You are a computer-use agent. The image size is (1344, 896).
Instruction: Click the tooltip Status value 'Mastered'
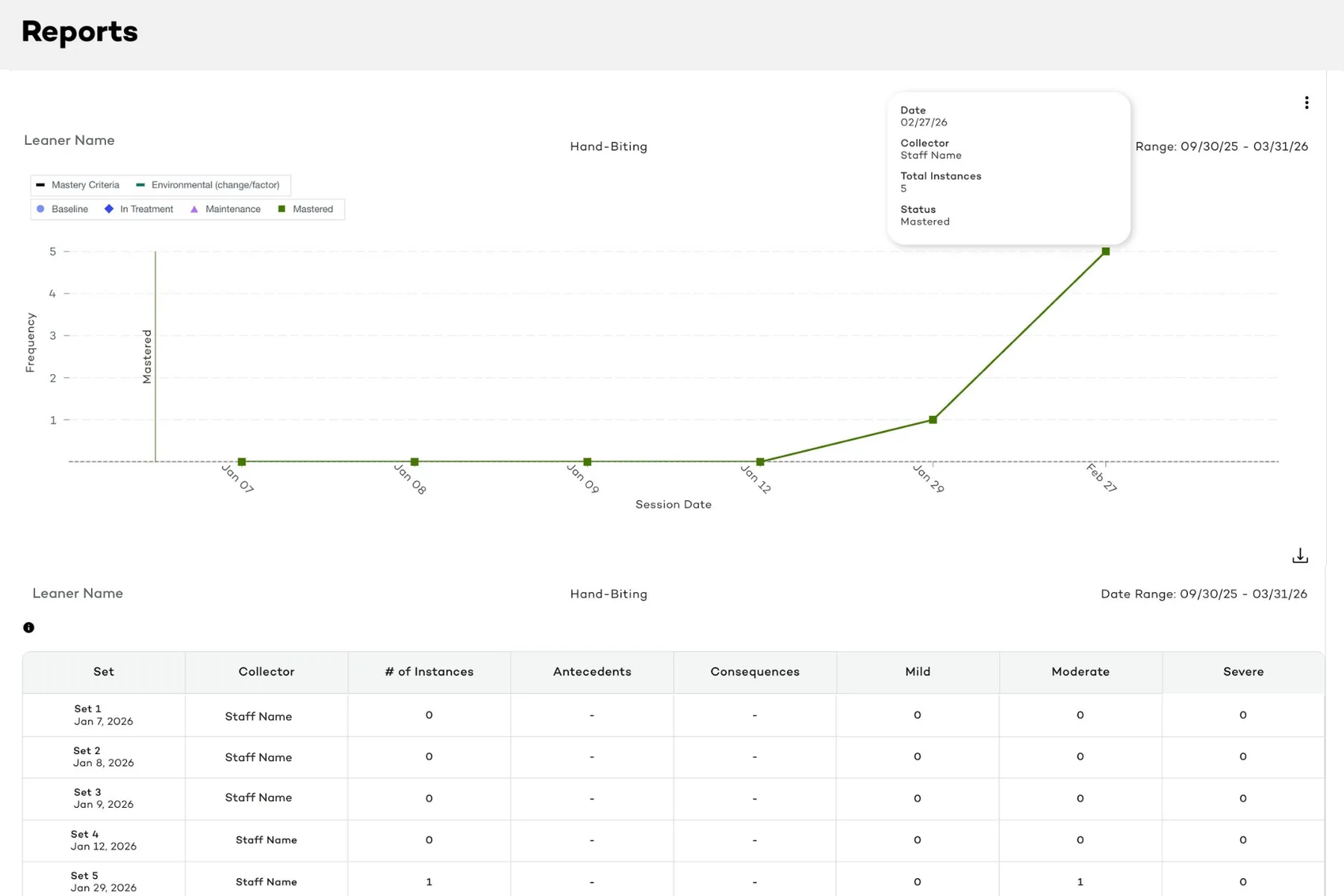coord(925,222)
